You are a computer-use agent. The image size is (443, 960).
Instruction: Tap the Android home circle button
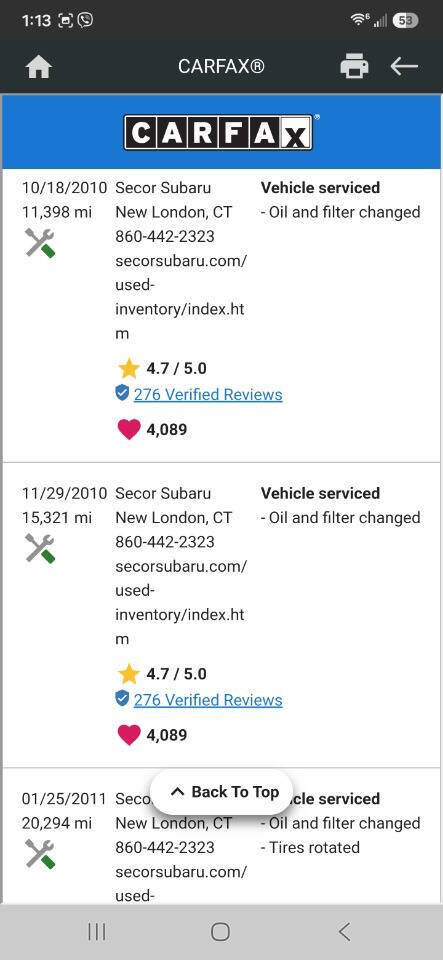[220, 932]
